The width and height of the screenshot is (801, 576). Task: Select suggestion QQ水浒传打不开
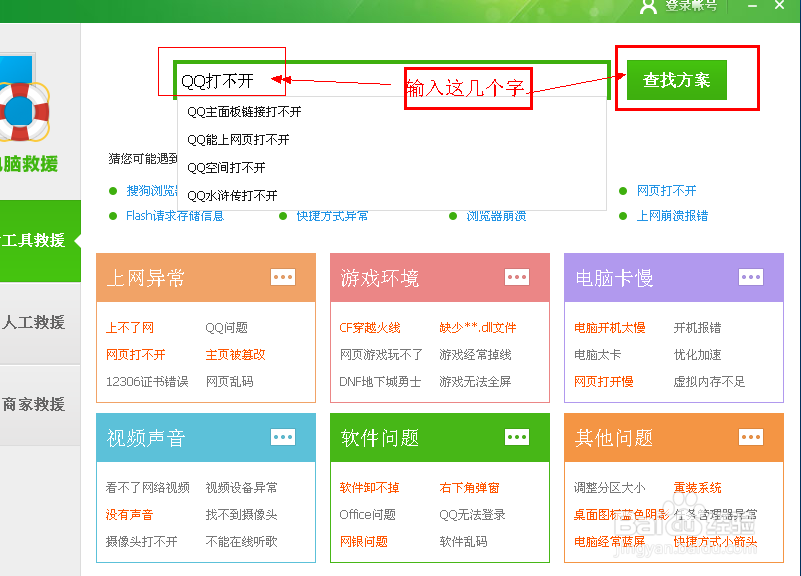tap(232, 196)
